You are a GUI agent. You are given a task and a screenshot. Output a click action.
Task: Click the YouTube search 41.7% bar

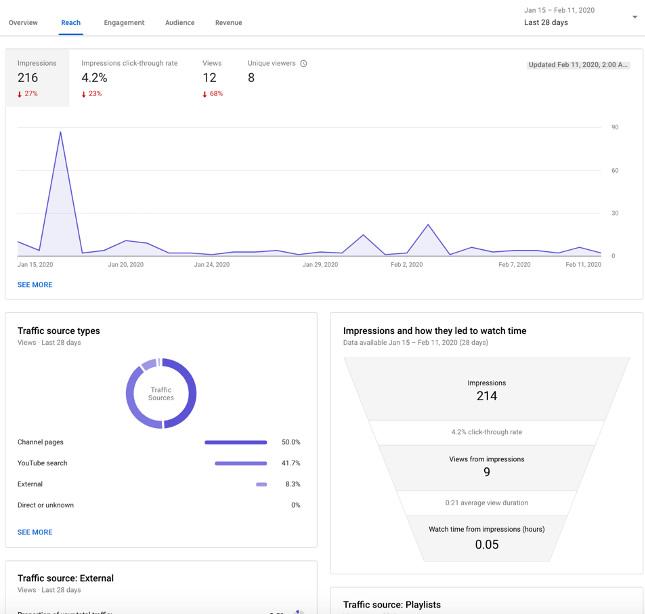tap(241, 463)
